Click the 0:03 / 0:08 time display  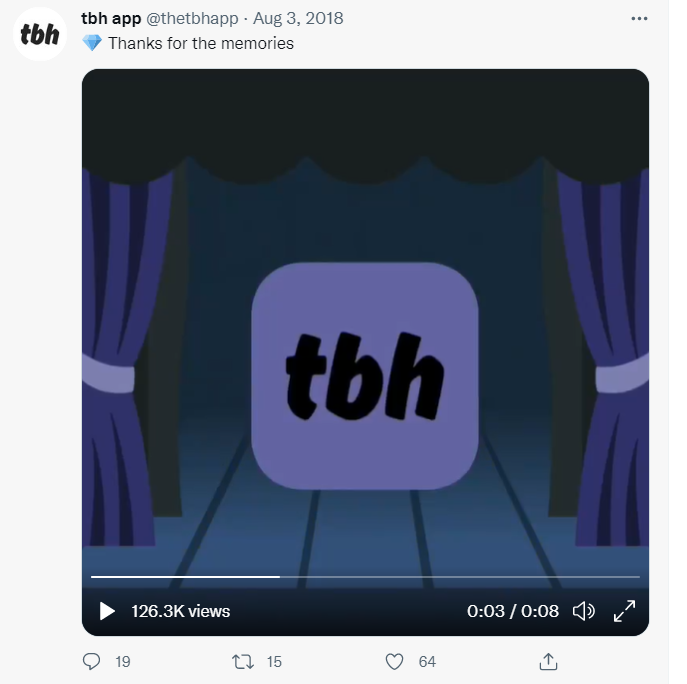coord(513,611)
